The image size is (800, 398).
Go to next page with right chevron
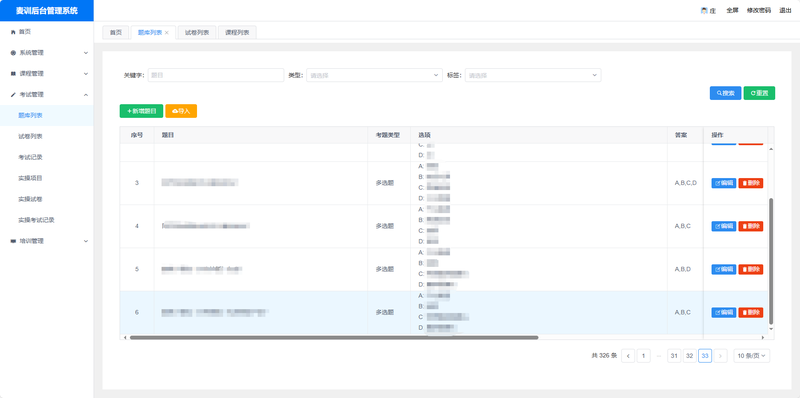tap(720, 356)
